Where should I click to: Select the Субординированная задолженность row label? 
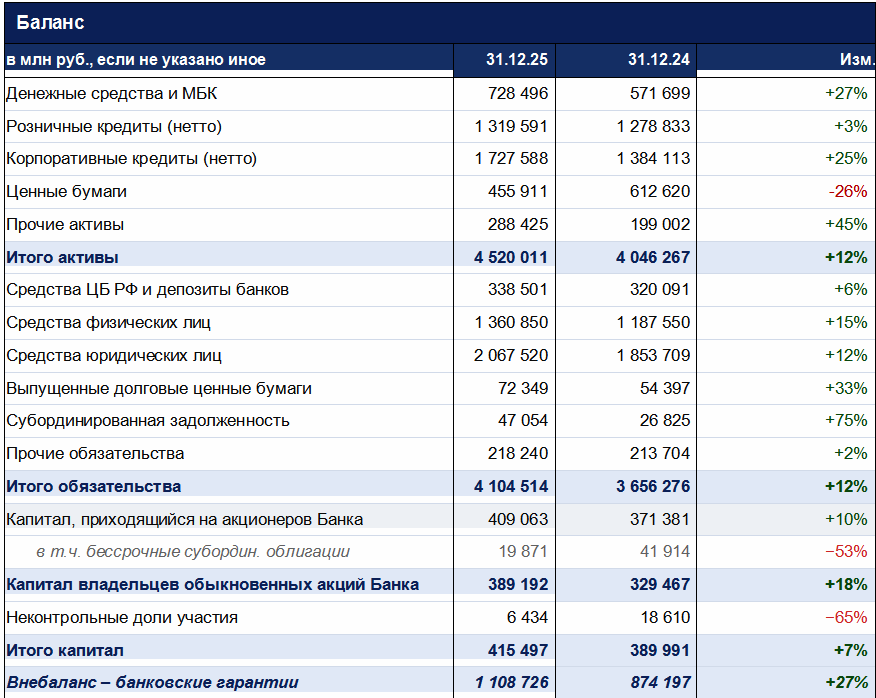(147, 421)
